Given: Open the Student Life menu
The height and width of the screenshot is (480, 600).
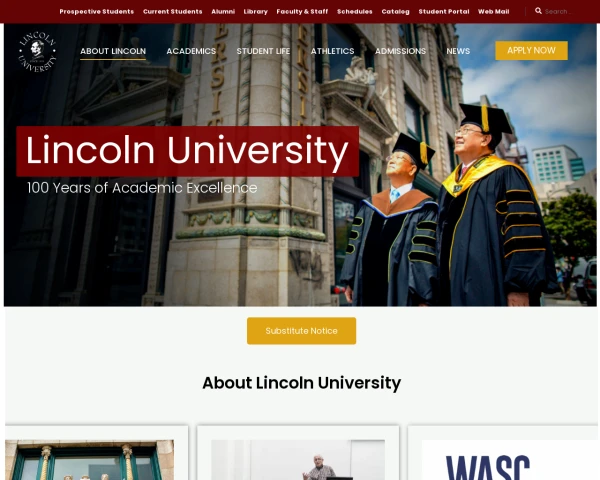Looking at the screenshot, I should pyautogui.click(x=263, y=51).
